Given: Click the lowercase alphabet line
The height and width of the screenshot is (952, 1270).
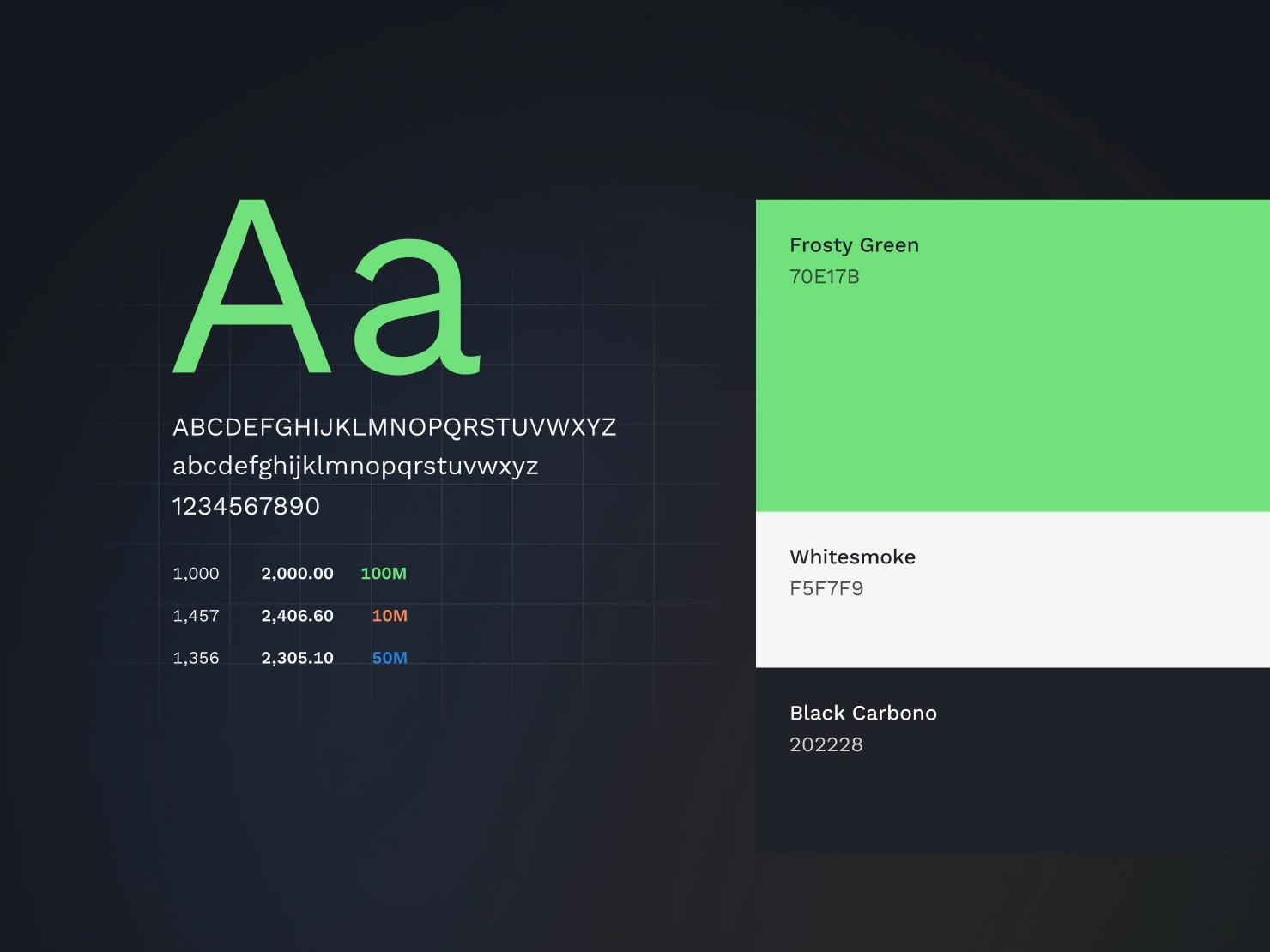Looking at the screenshot, I should coord(355,467).
